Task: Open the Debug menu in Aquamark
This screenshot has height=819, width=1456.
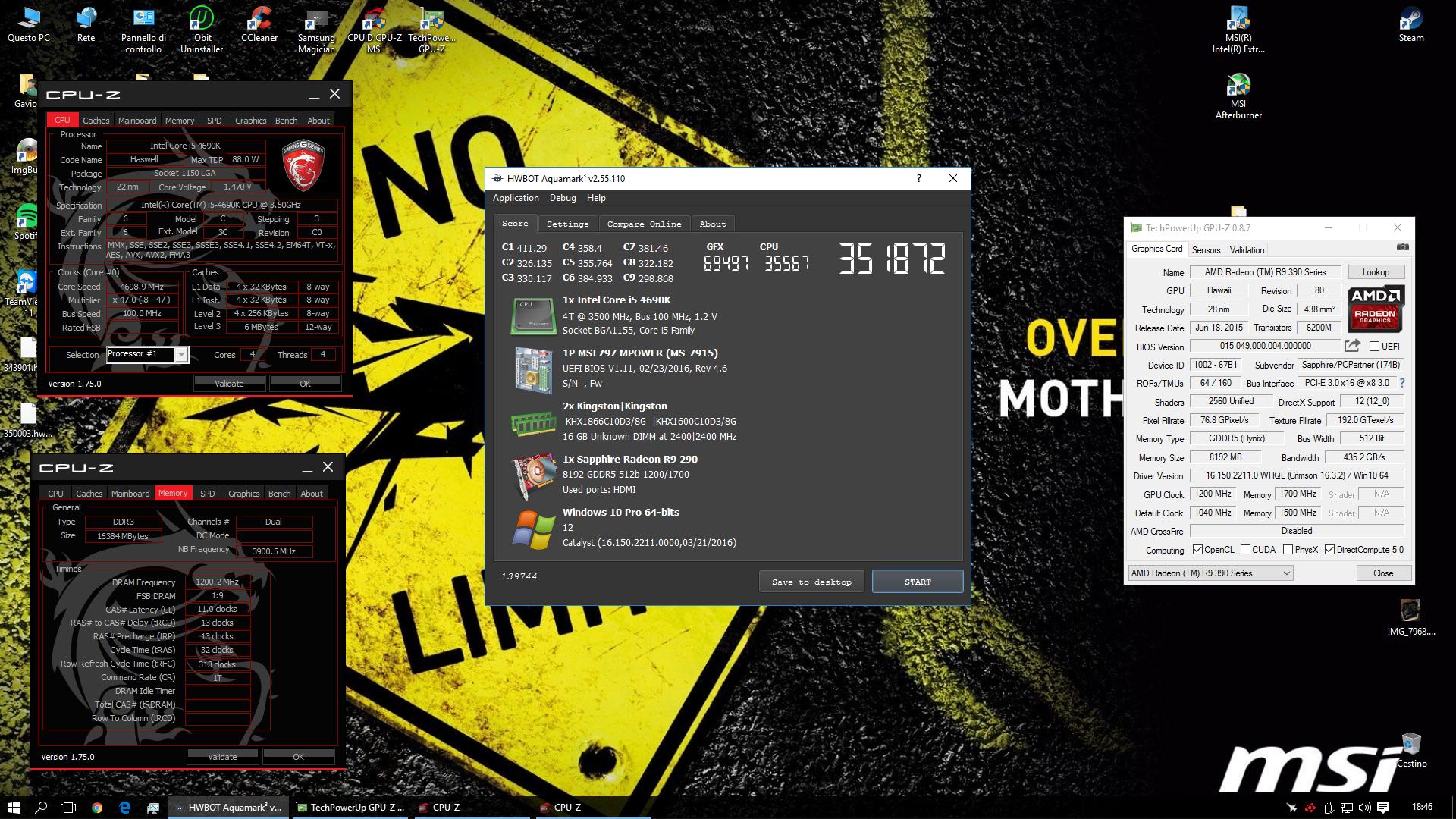Action: (563, 198)
